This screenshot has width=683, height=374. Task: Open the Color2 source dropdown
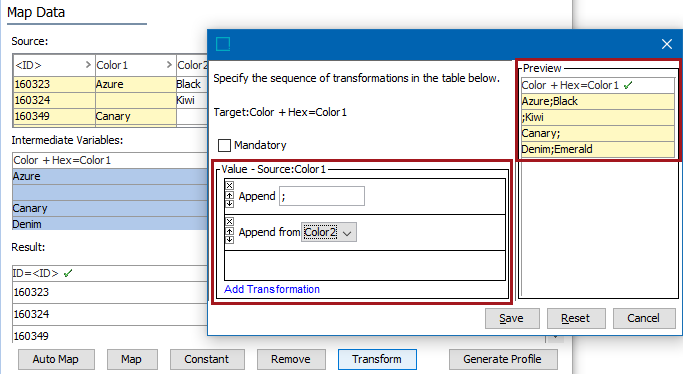click(329, 232)
